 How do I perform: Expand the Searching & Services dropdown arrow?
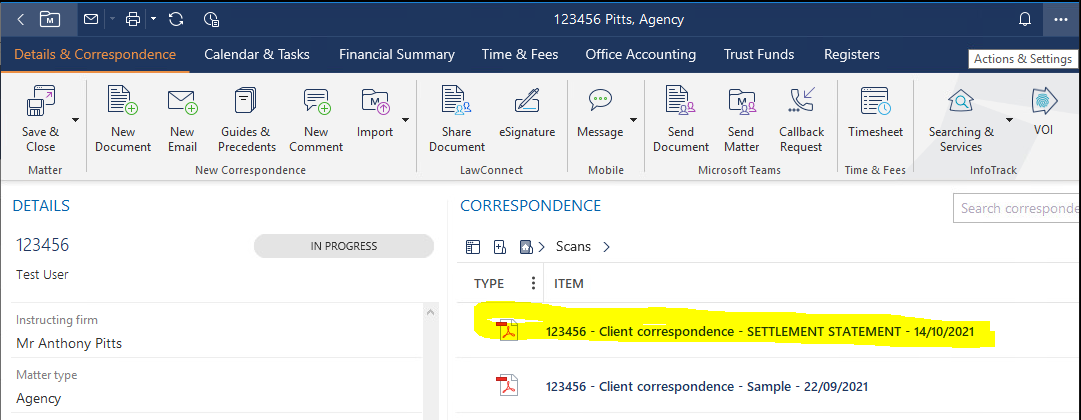1009,120
